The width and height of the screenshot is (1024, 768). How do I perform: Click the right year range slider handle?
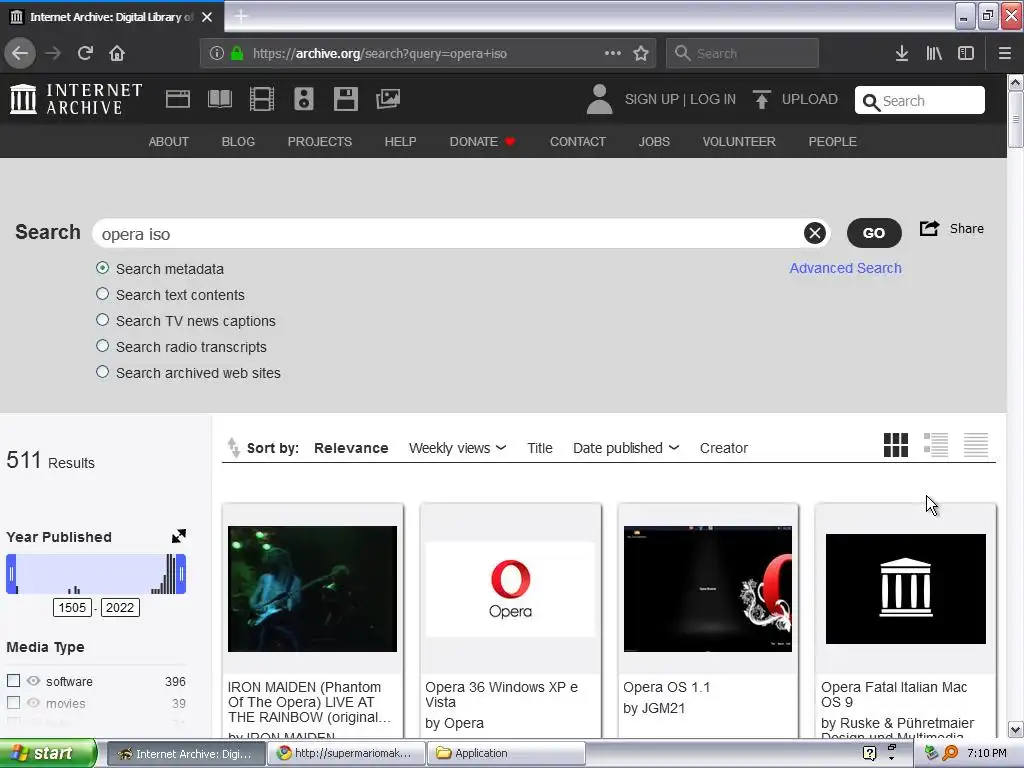tap(181, 574)
